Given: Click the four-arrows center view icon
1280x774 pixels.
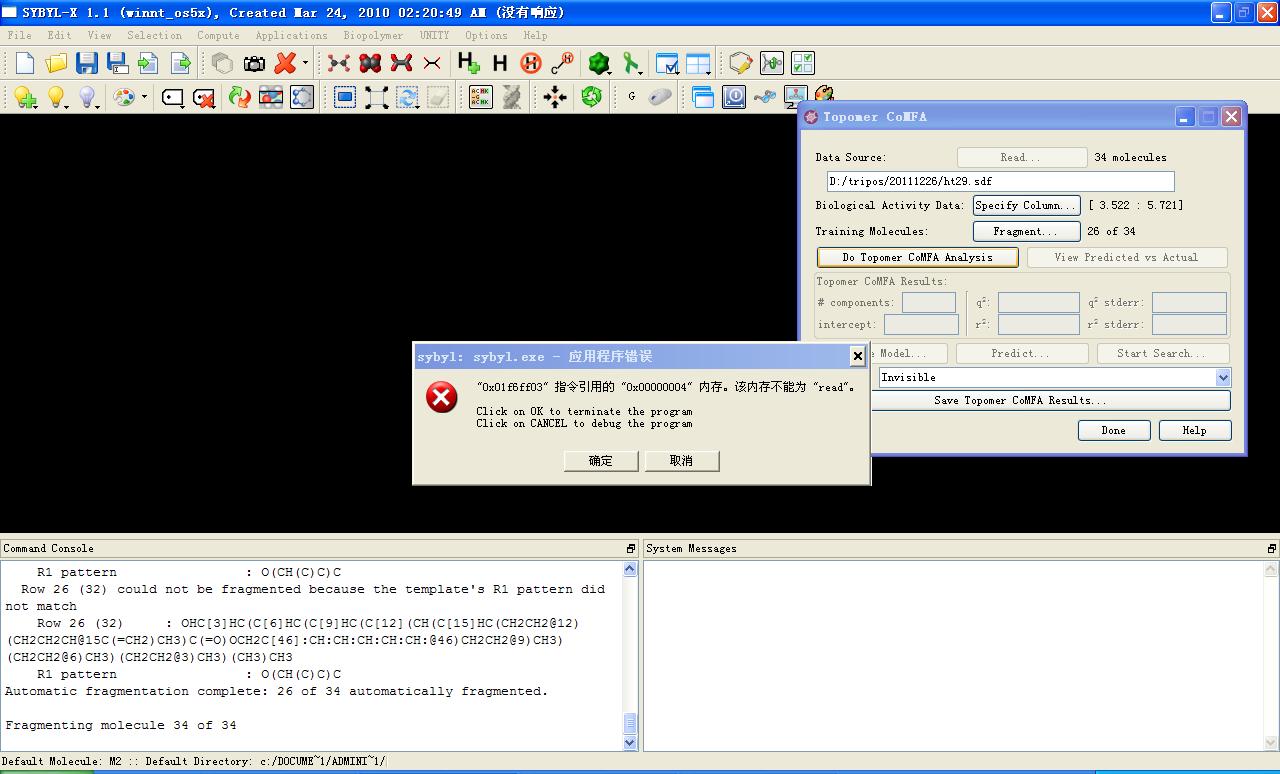Looking at the screenshot, I should [554, 97].
